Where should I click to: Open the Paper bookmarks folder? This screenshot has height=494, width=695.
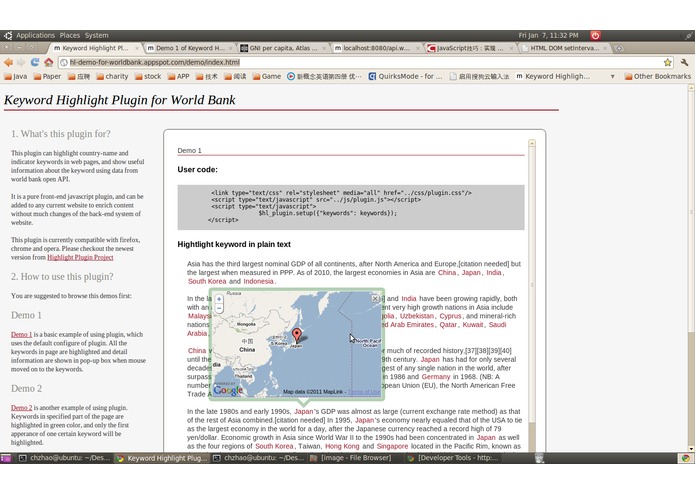[47, 76]
